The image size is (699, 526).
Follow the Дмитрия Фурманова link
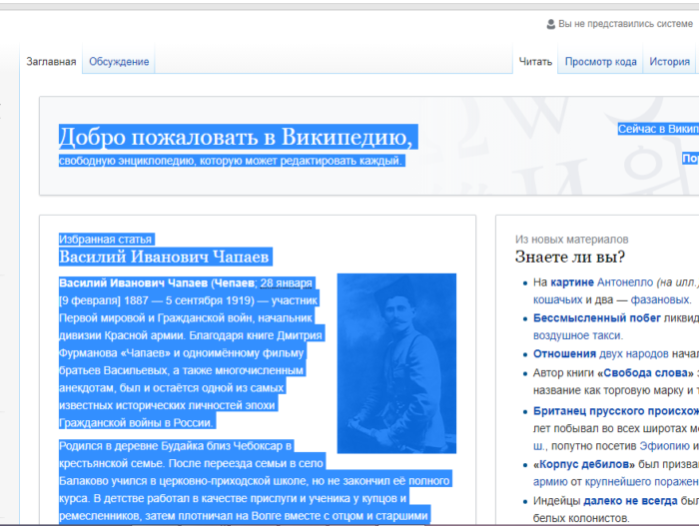pos(190,344)
